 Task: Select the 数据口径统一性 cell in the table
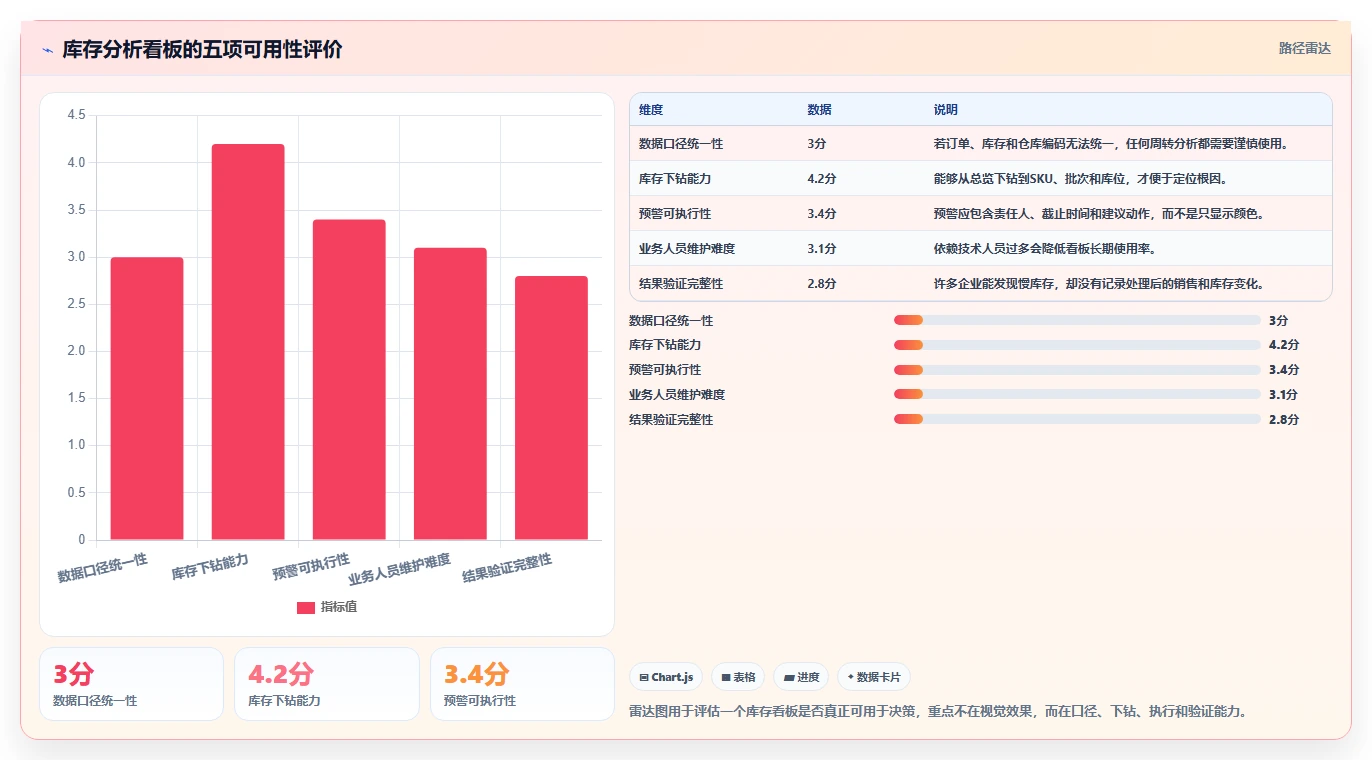681,144
